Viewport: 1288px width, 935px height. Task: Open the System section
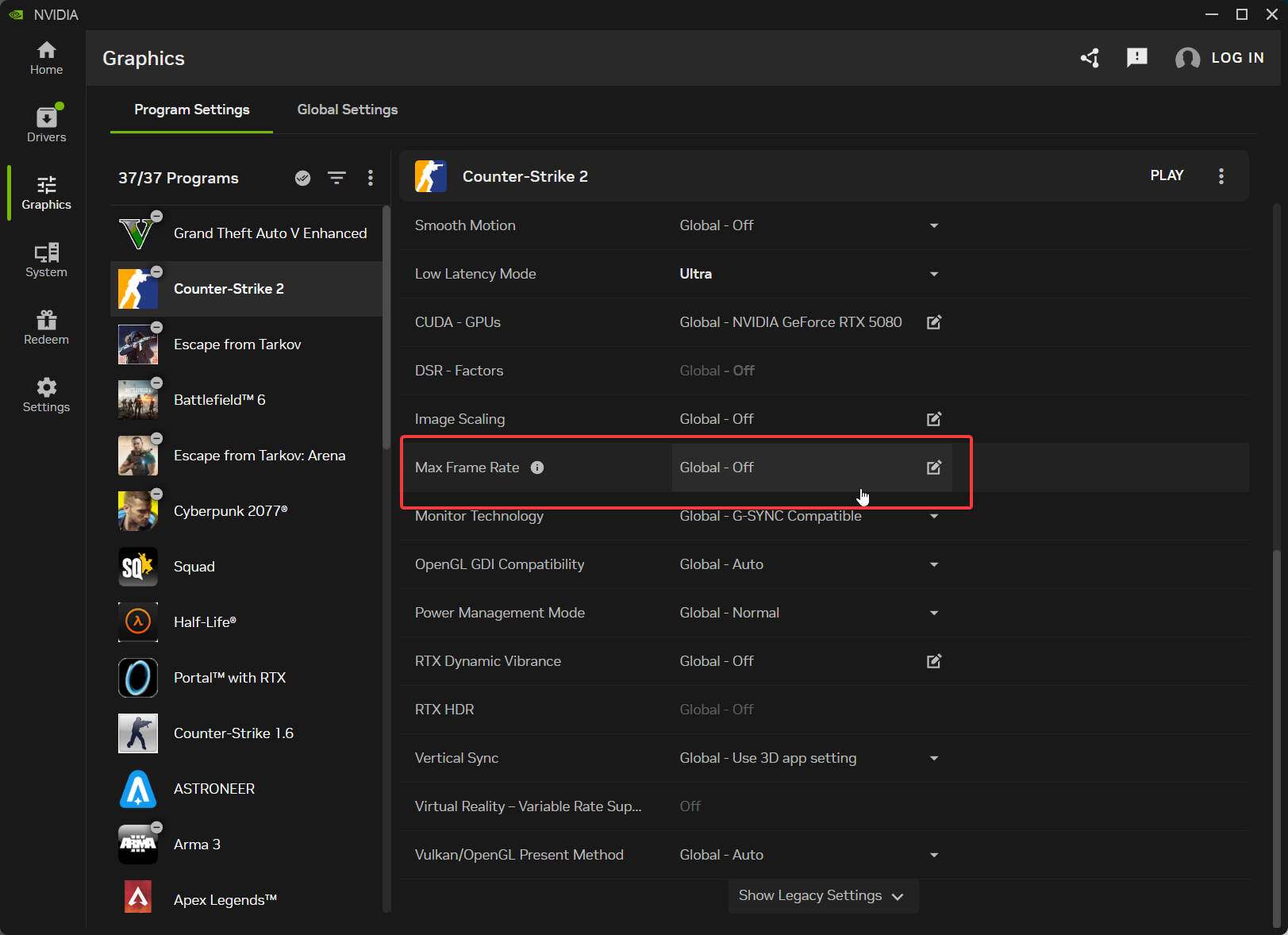click(46, 260)
